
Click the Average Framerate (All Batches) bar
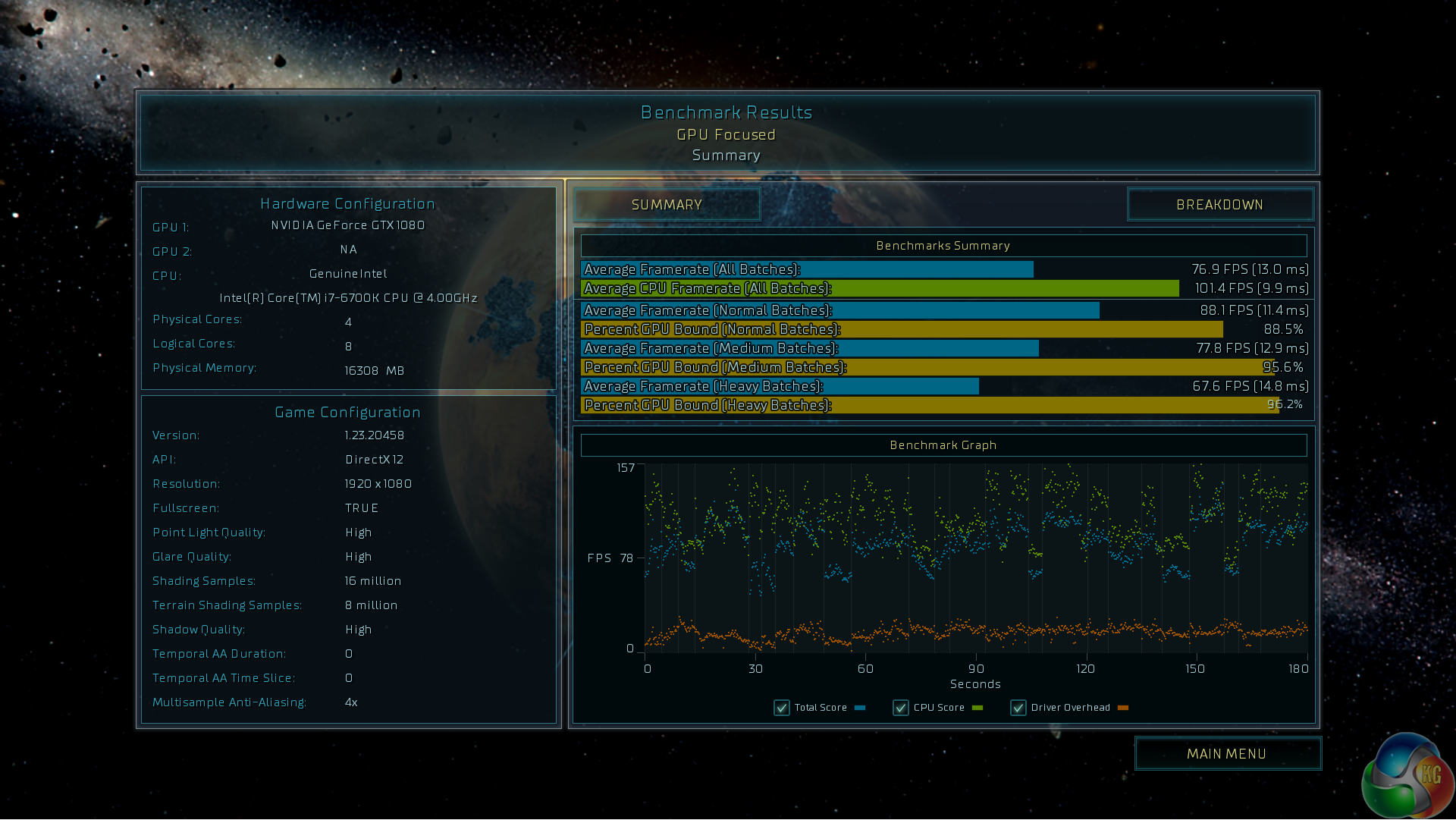click(x=806, y=270)
